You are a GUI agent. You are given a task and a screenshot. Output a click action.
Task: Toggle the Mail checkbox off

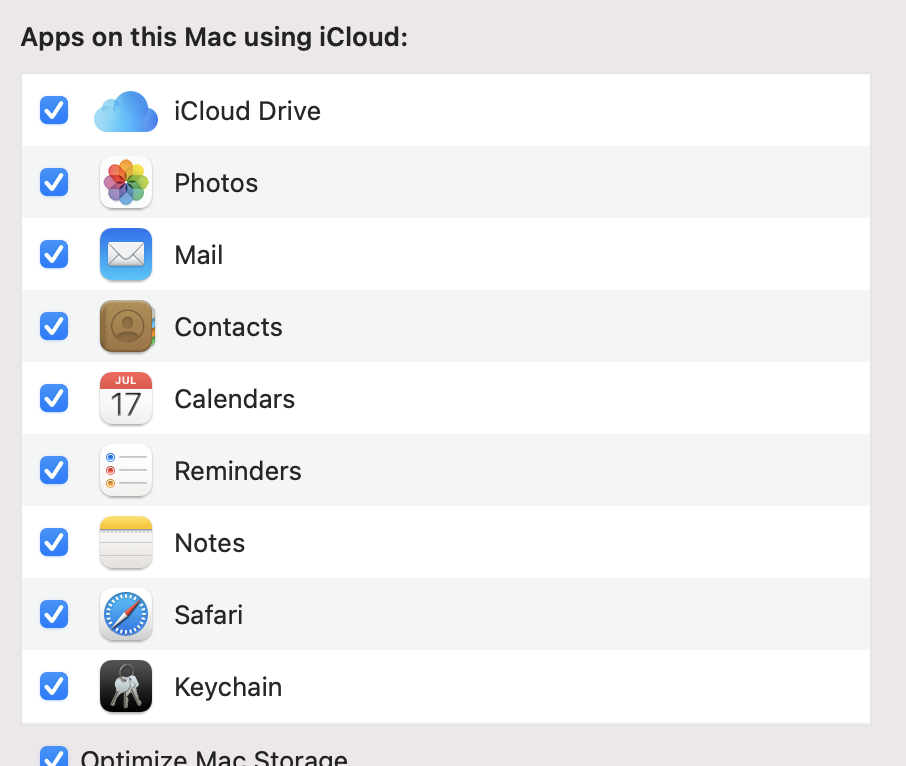[x=54, y=255]
